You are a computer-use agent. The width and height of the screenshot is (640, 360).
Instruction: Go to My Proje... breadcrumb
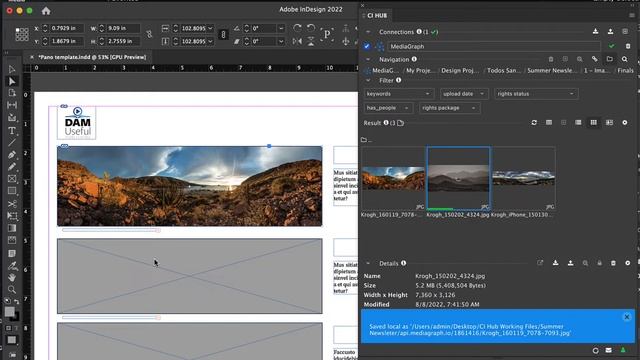(420, 70)
